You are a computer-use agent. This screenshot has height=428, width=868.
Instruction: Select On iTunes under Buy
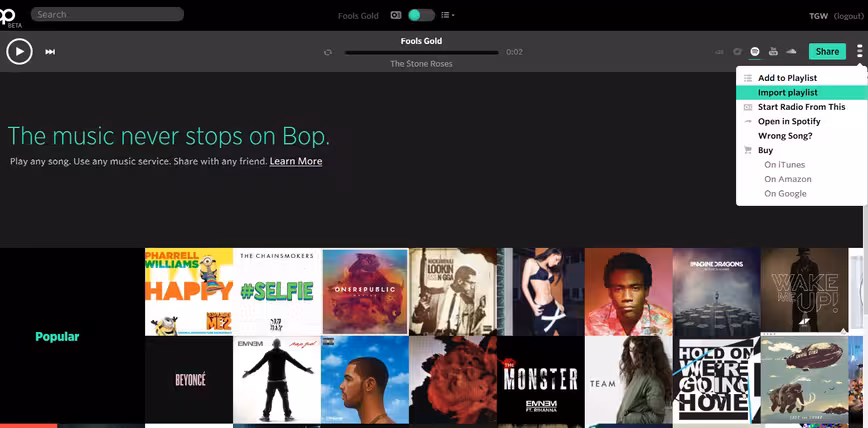tap(784, 164)
